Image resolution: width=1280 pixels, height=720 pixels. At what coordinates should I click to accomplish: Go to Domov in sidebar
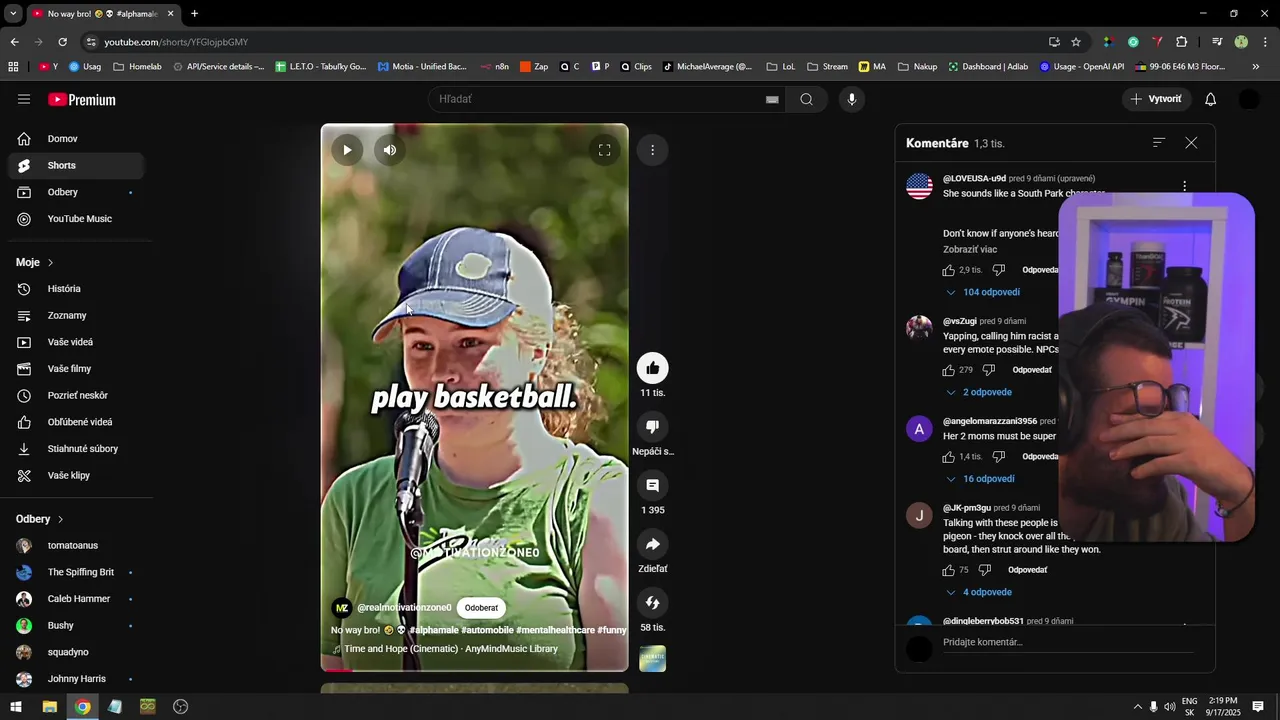pos(76,139)
